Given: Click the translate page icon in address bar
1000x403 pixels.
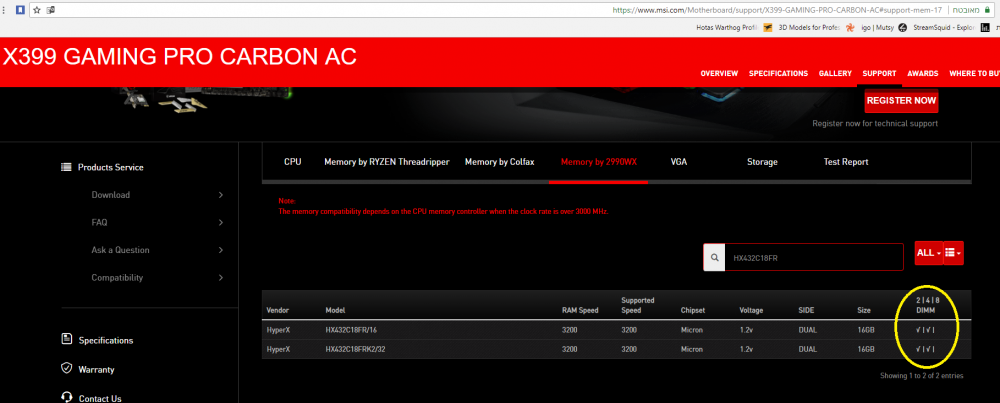Looking at the screenshot, I should (51, 10).
